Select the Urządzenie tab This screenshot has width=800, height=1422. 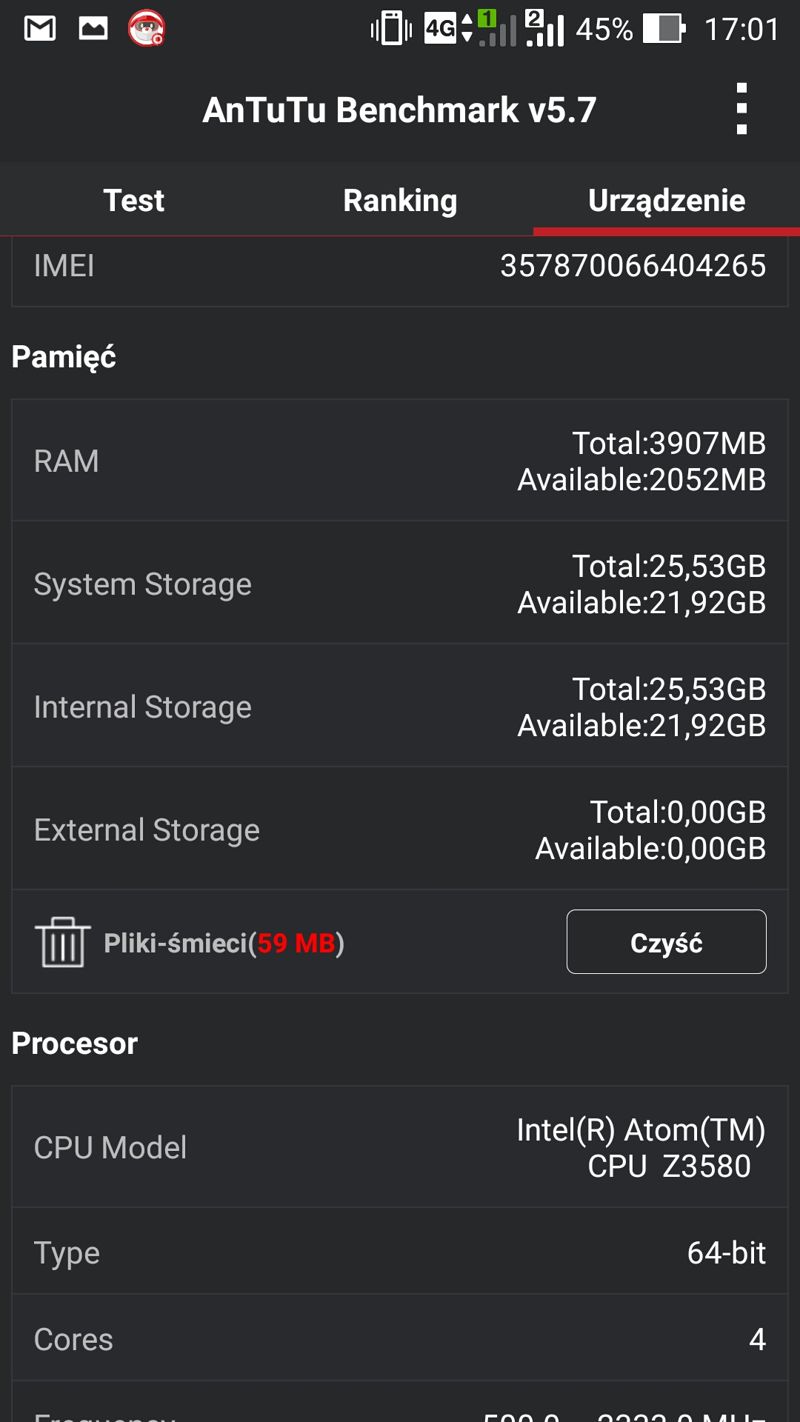(x=667, y=200)
